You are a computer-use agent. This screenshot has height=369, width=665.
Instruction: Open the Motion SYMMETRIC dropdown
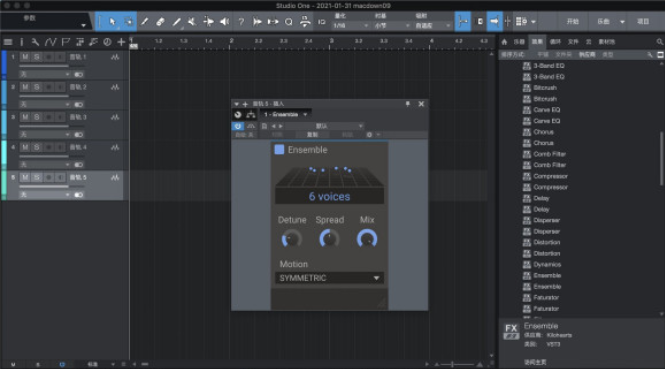point(330,278)
